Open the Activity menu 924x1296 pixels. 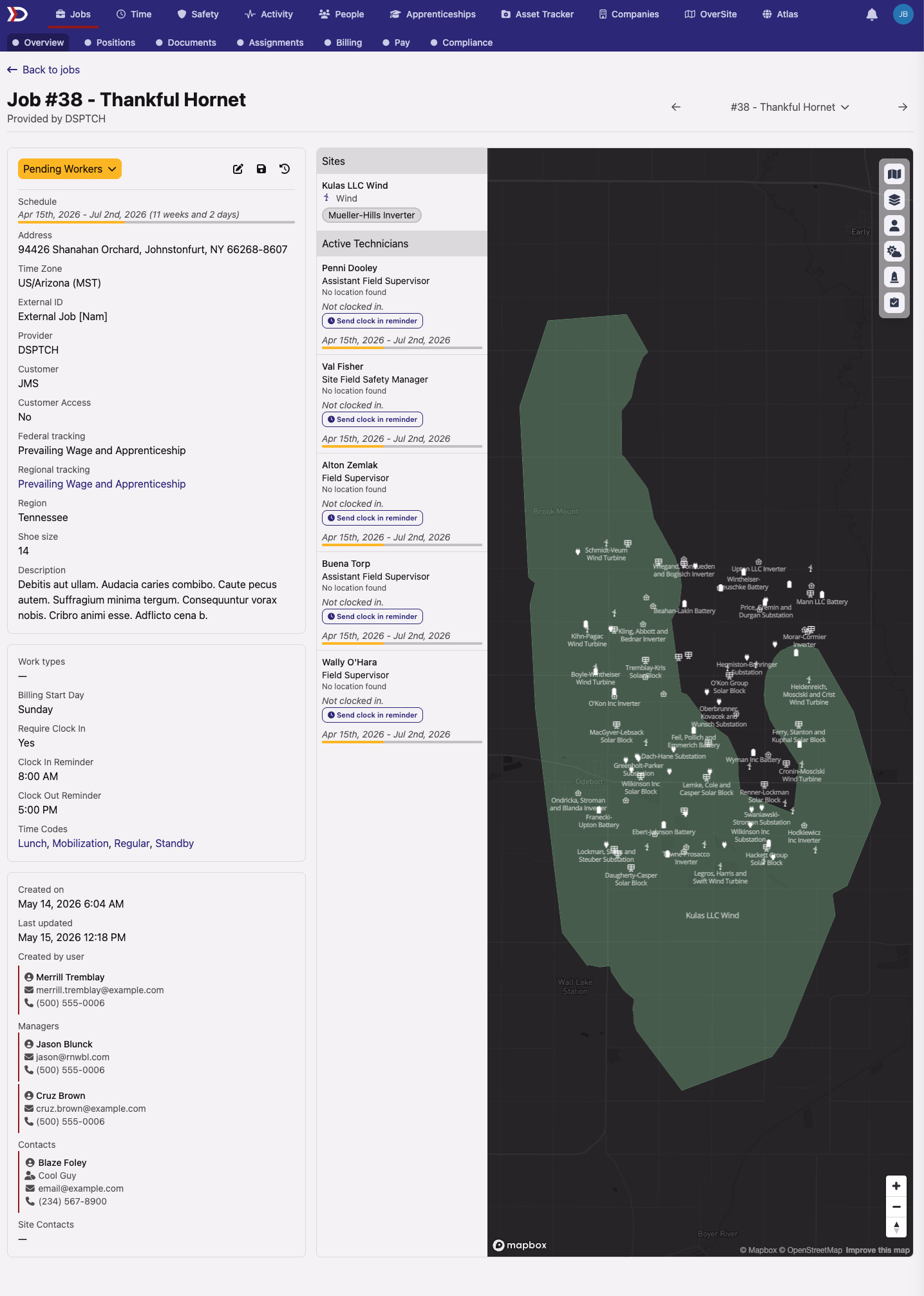coord(269,14)
